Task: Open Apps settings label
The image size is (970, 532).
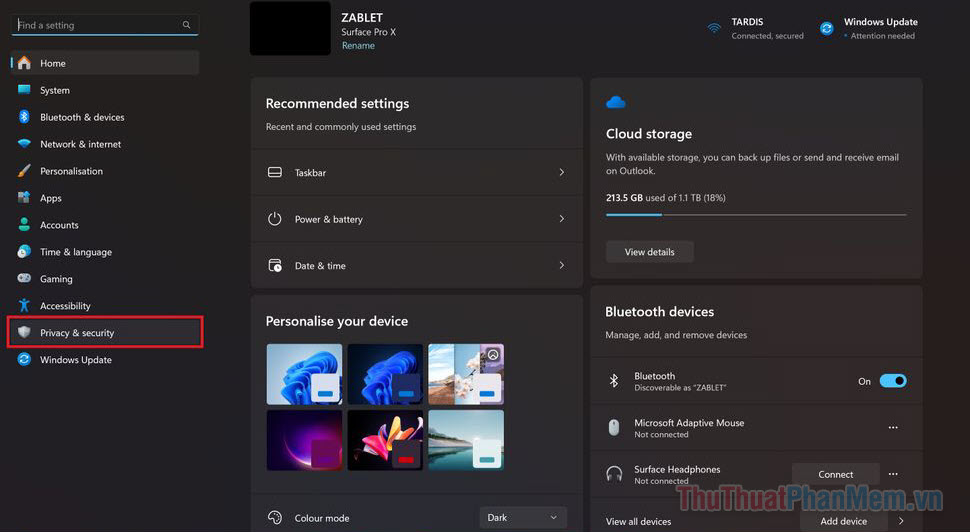Action: pyautogui.click(x=51, y=198)
